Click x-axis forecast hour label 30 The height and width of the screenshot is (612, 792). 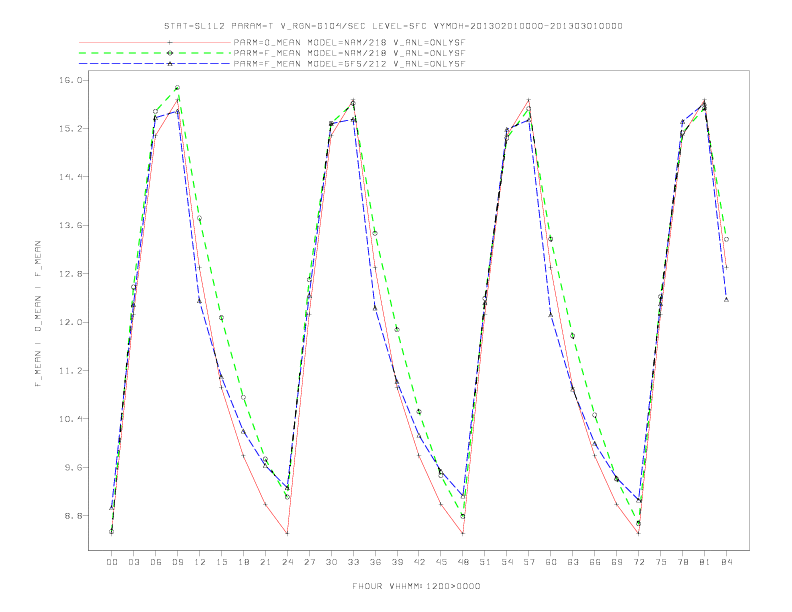click(331, 562)
